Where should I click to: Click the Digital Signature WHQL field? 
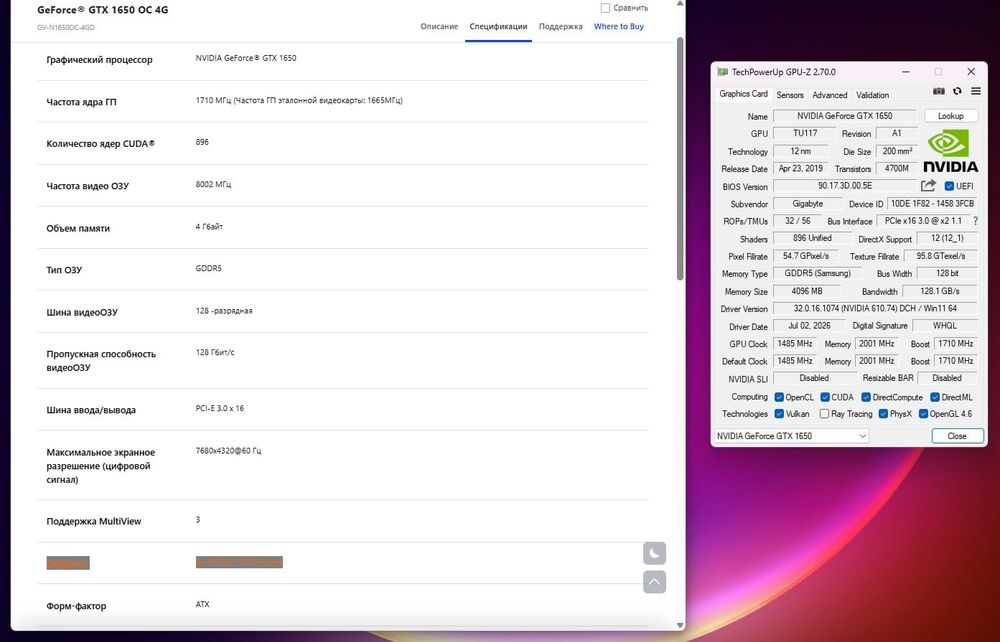(x=945, y=326)
